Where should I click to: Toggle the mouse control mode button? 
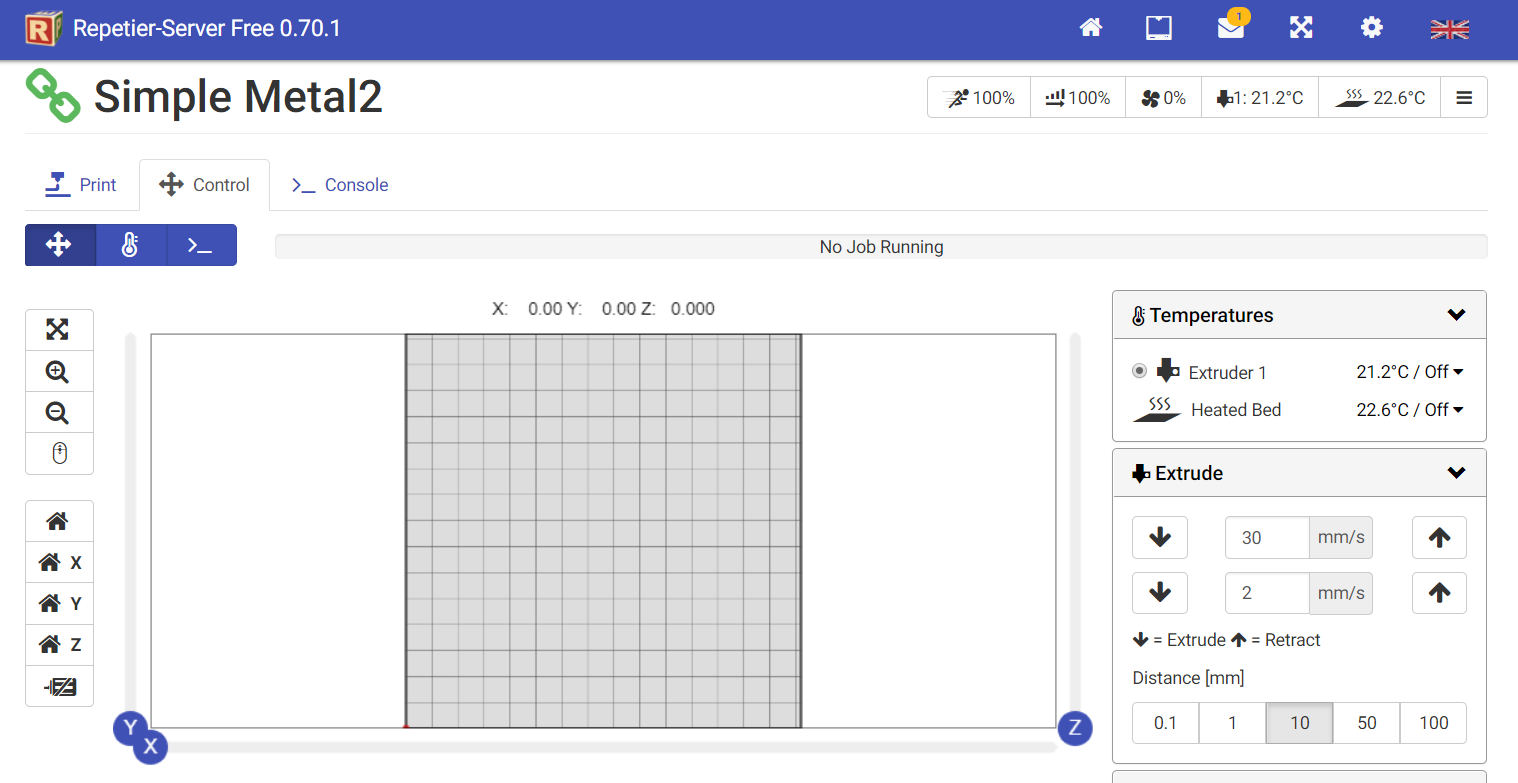pyautogui.click(x=58, y=454)
